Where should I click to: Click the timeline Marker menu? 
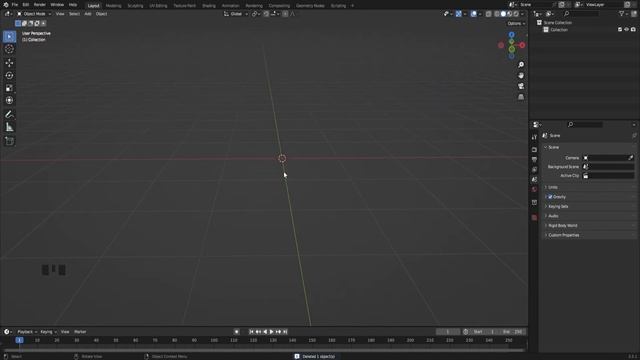(x=80, y=332)
